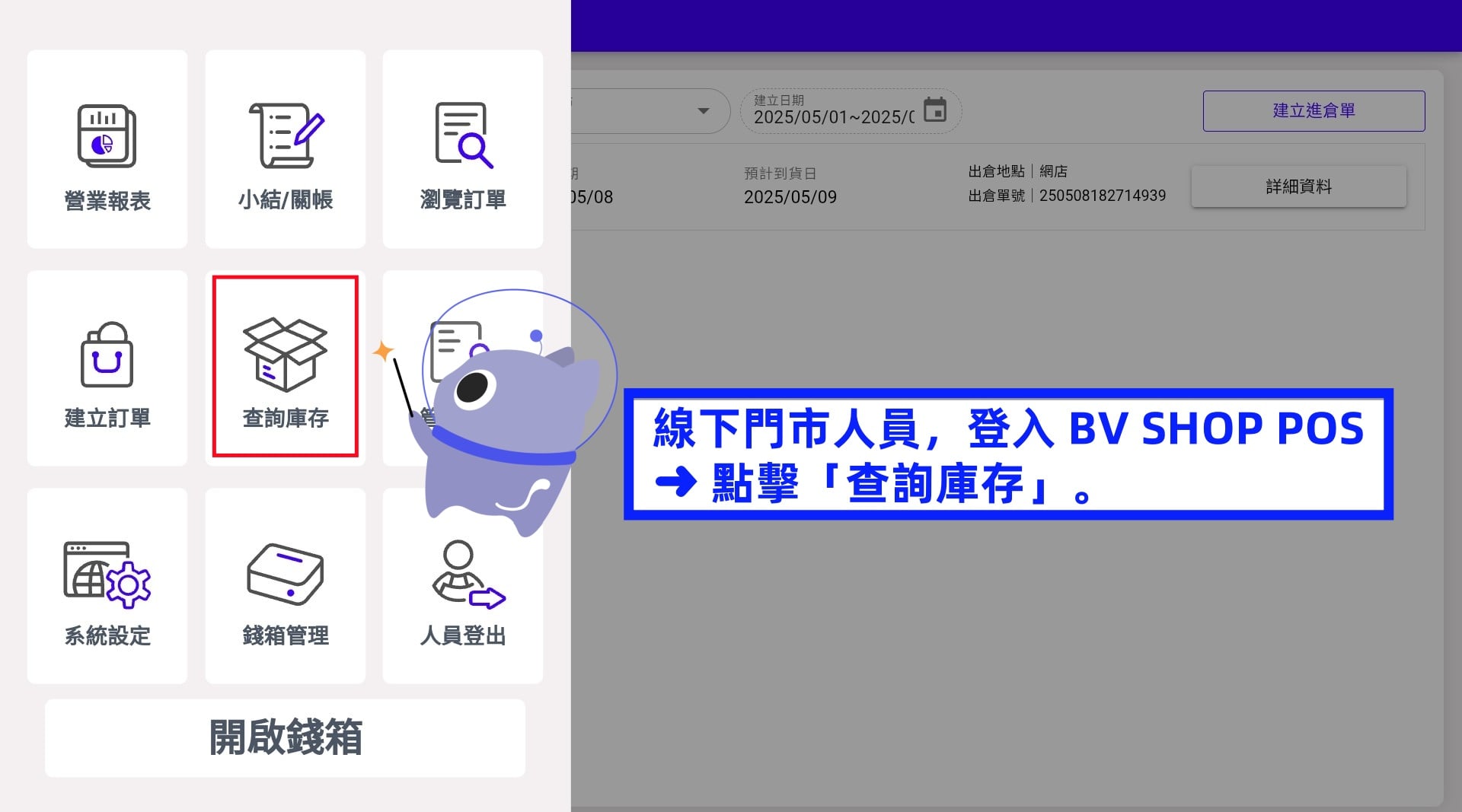Select the 查詢庫存 open box icon

coord(286,355)
